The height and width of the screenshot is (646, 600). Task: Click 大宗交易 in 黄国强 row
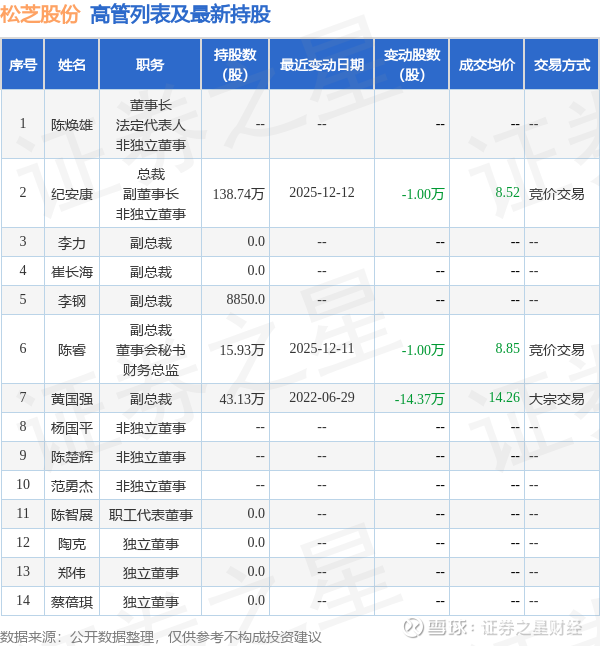(x=556, y=399)
